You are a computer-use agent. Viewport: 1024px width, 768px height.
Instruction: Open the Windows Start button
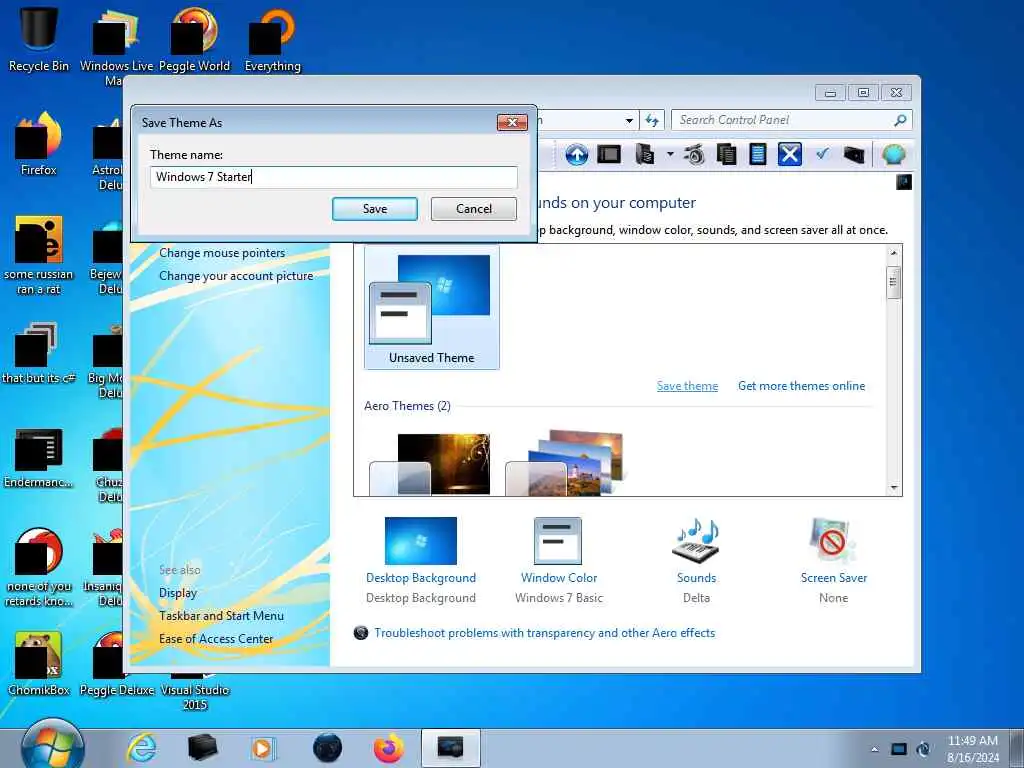coord(52,746)
